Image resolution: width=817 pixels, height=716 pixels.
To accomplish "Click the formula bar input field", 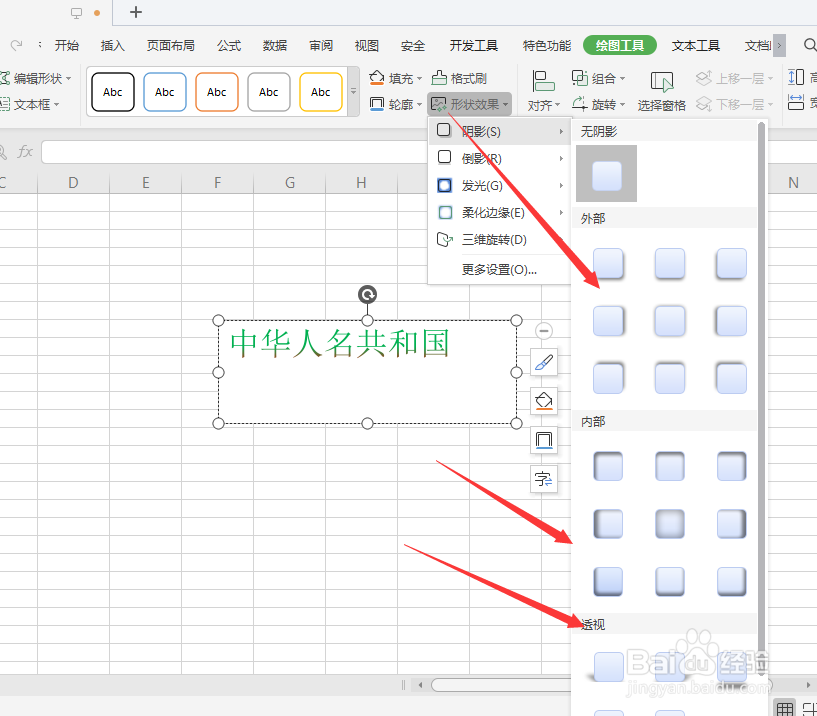I will coord(234,152).
